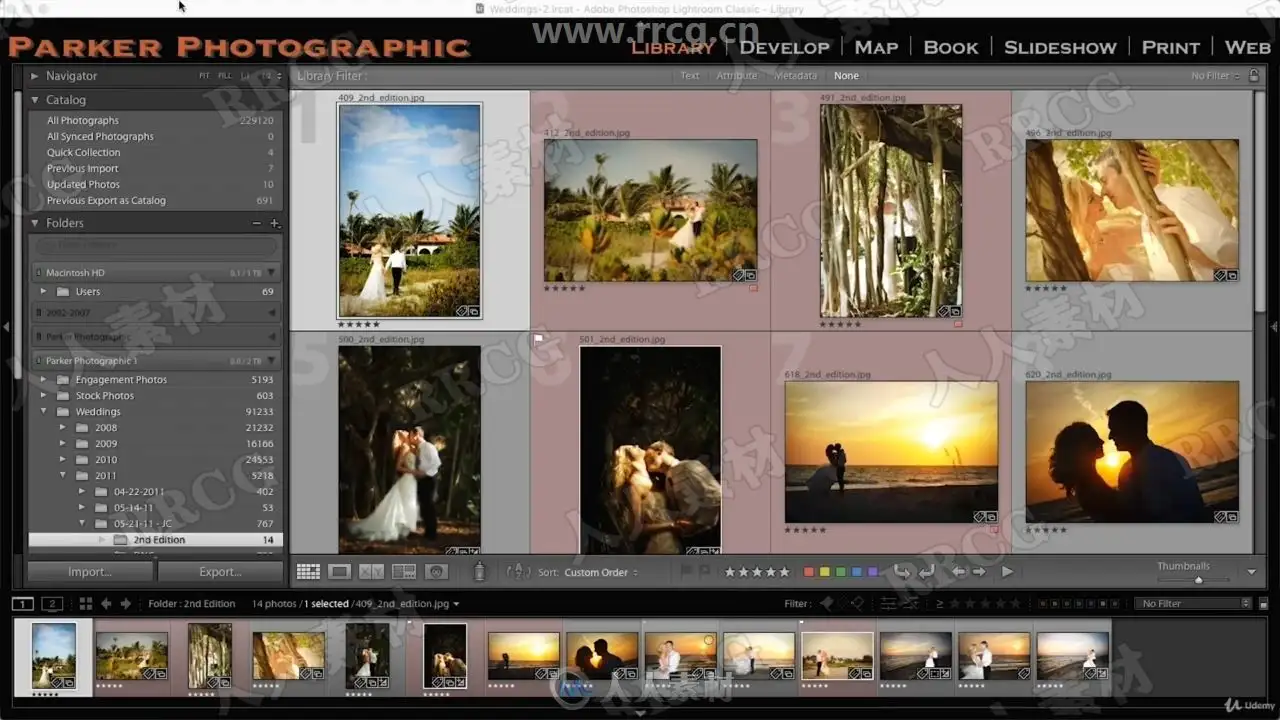Set the flagged (pick) status in the toolbar
The image size is (1280, 720).
pos(686,572)
